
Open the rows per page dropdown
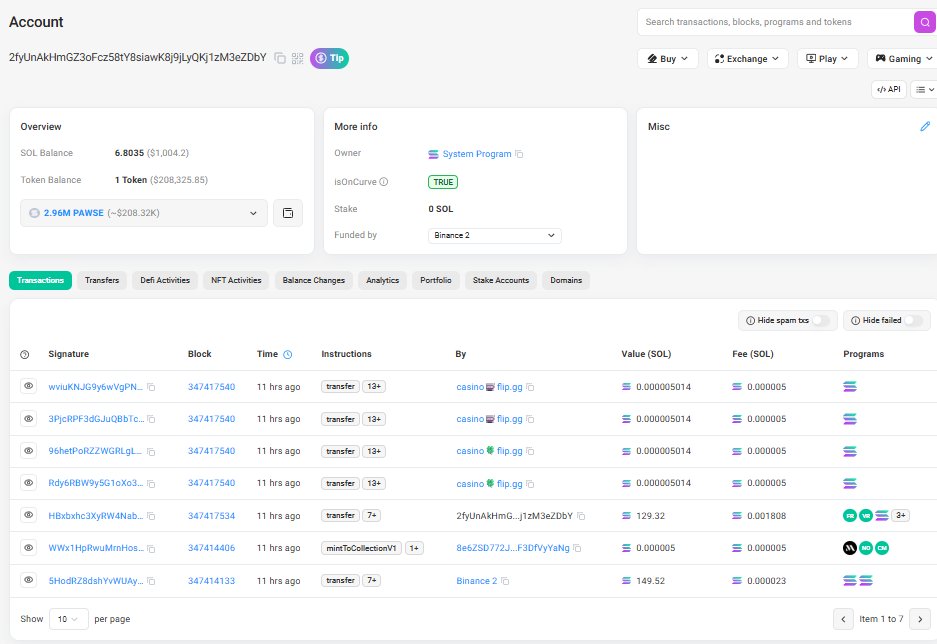point(69,619)
